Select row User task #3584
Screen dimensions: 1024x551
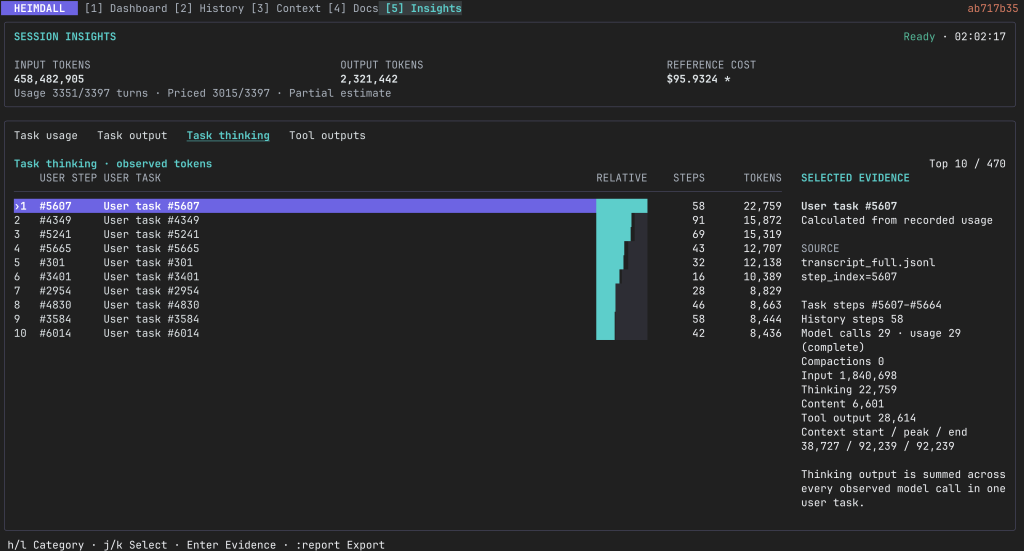pyautogui.click(x=397, y=319)
